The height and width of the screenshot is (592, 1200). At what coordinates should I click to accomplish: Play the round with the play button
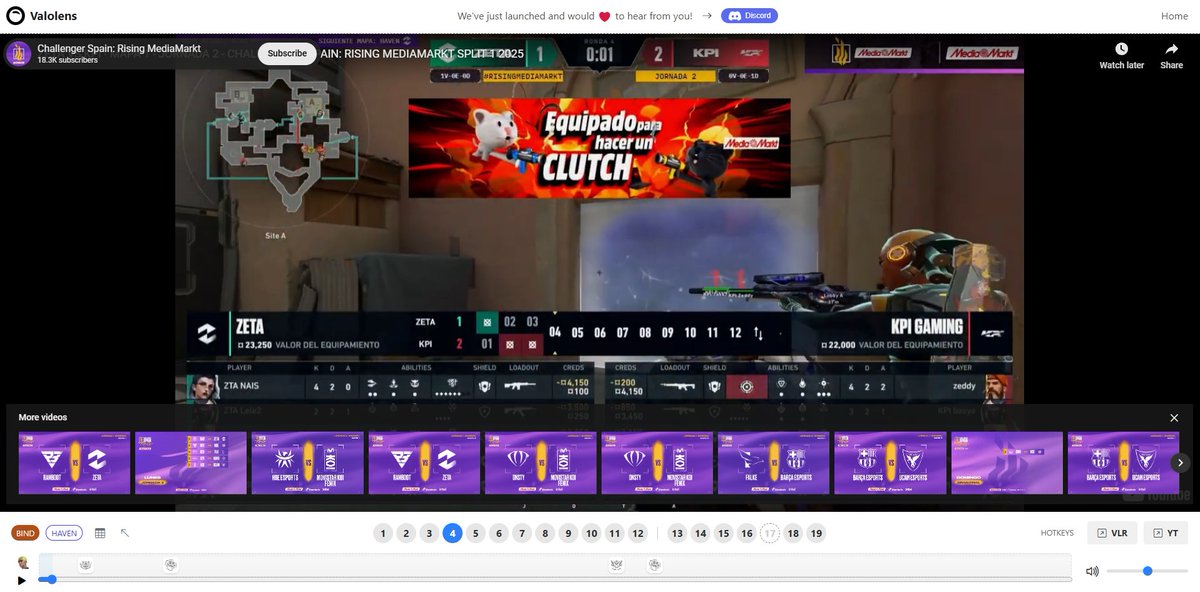click(x=22, y=580)
